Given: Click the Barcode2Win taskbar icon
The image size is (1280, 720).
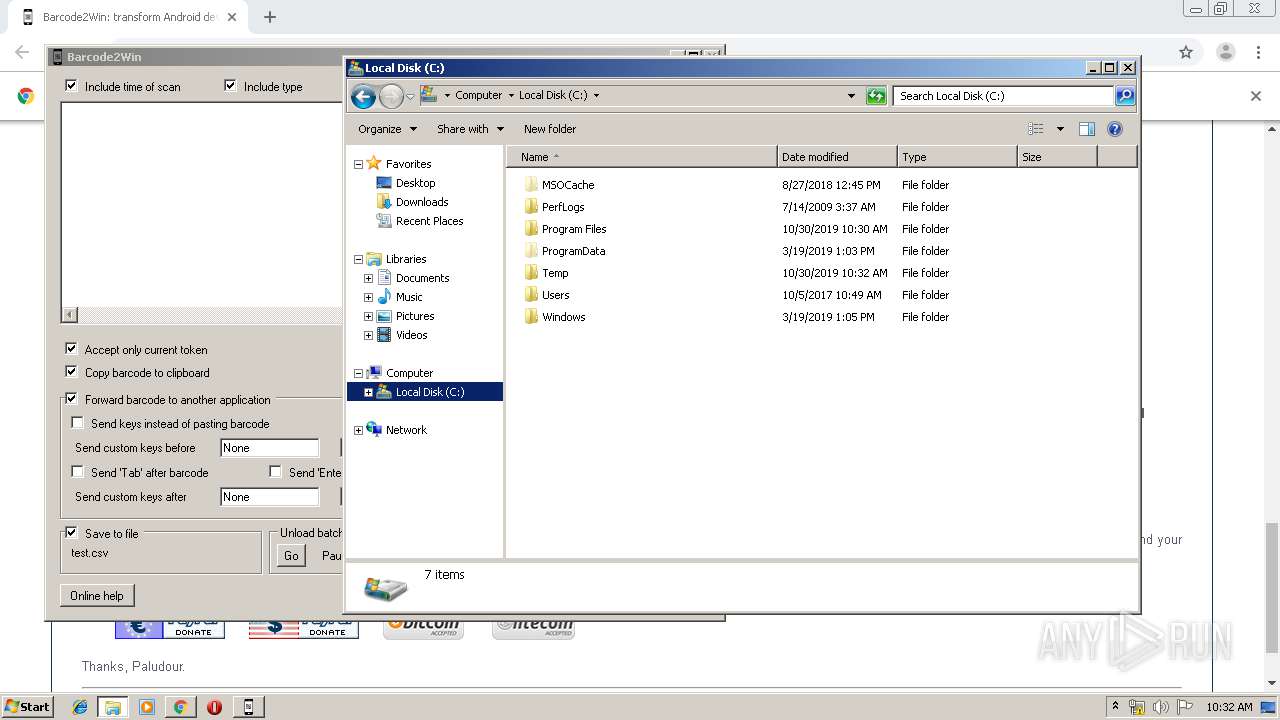Looking at the screenshot, I should (248, 707).
